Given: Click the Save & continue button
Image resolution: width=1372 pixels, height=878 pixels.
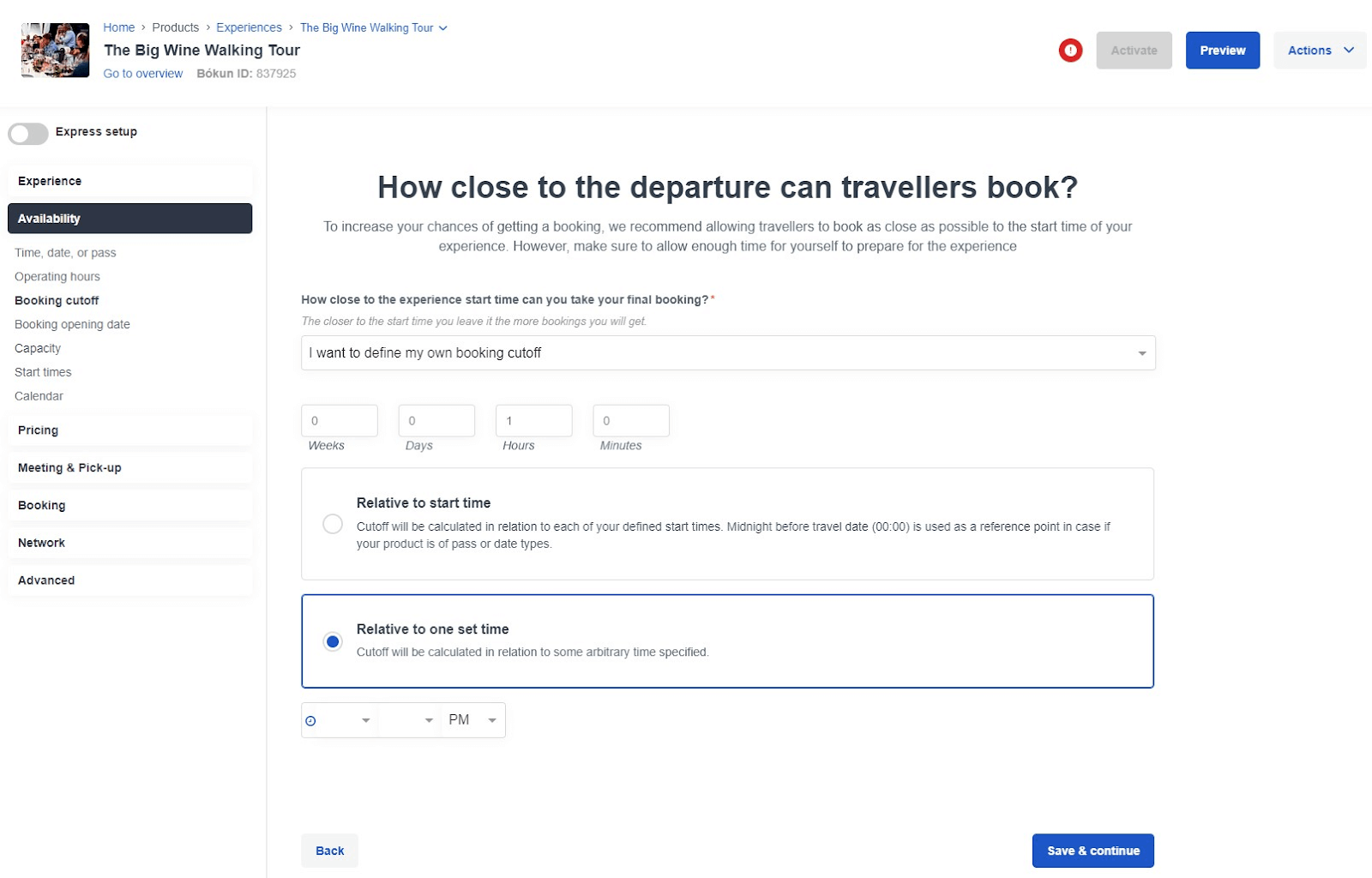Looking at the screenshot, I should (x=1092, y=851).
